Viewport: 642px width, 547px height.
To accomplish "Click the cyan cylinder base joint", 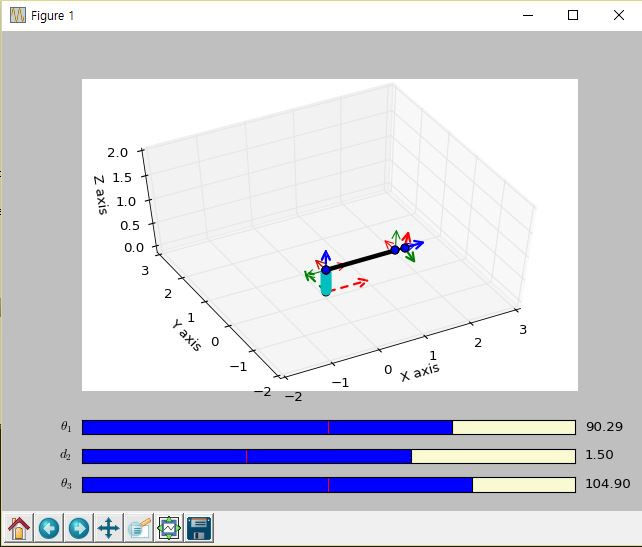I will coord(326,283).
